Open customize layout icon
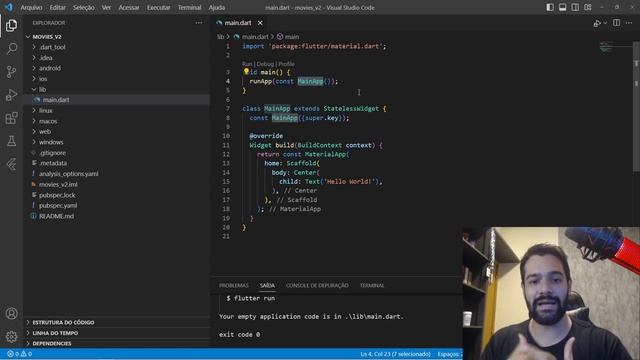Image resolution: width=640 pixels, height=360 pixels. pos(588,7)
